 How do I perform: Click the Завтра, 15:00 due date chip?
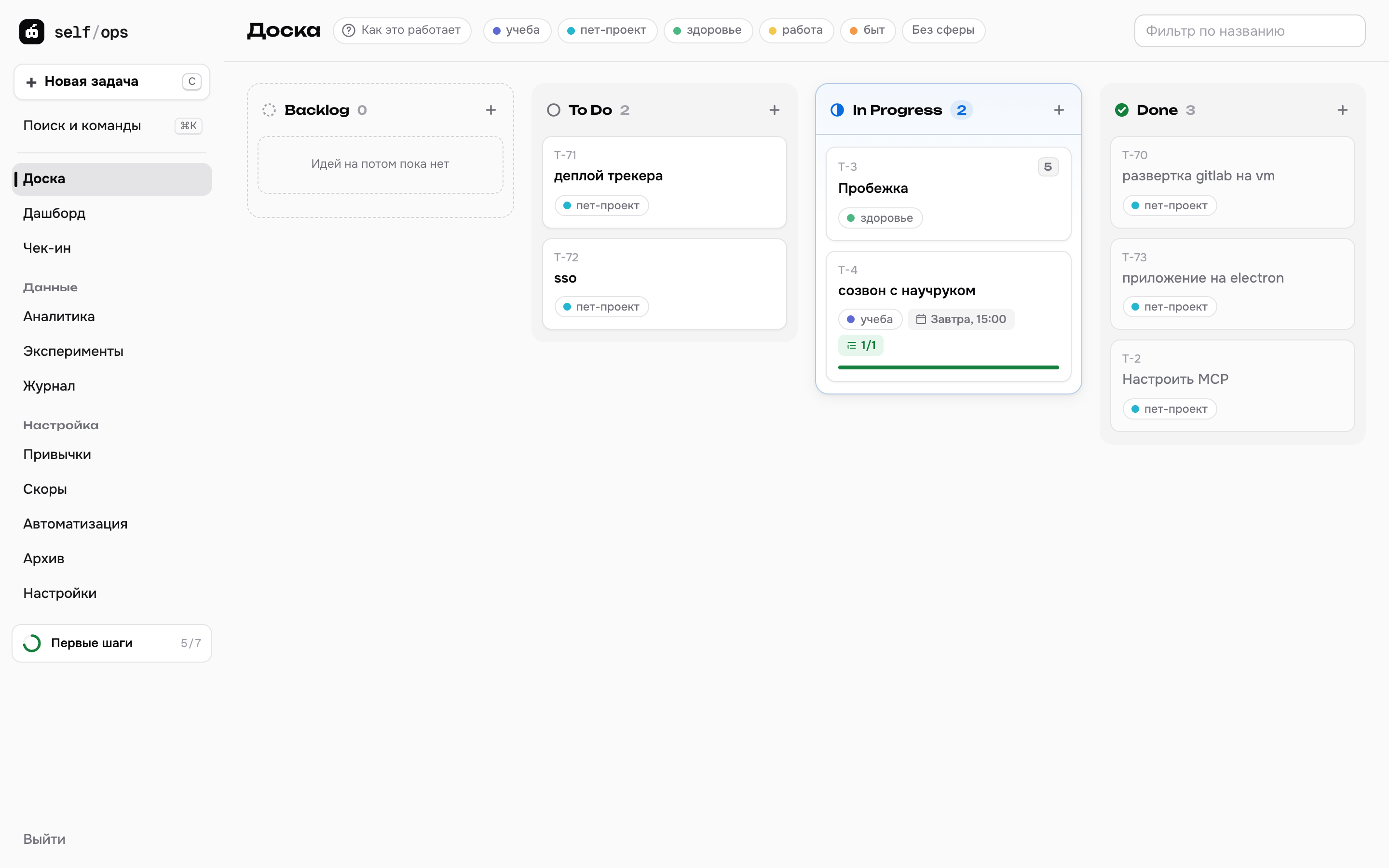[x=961, y=319]
